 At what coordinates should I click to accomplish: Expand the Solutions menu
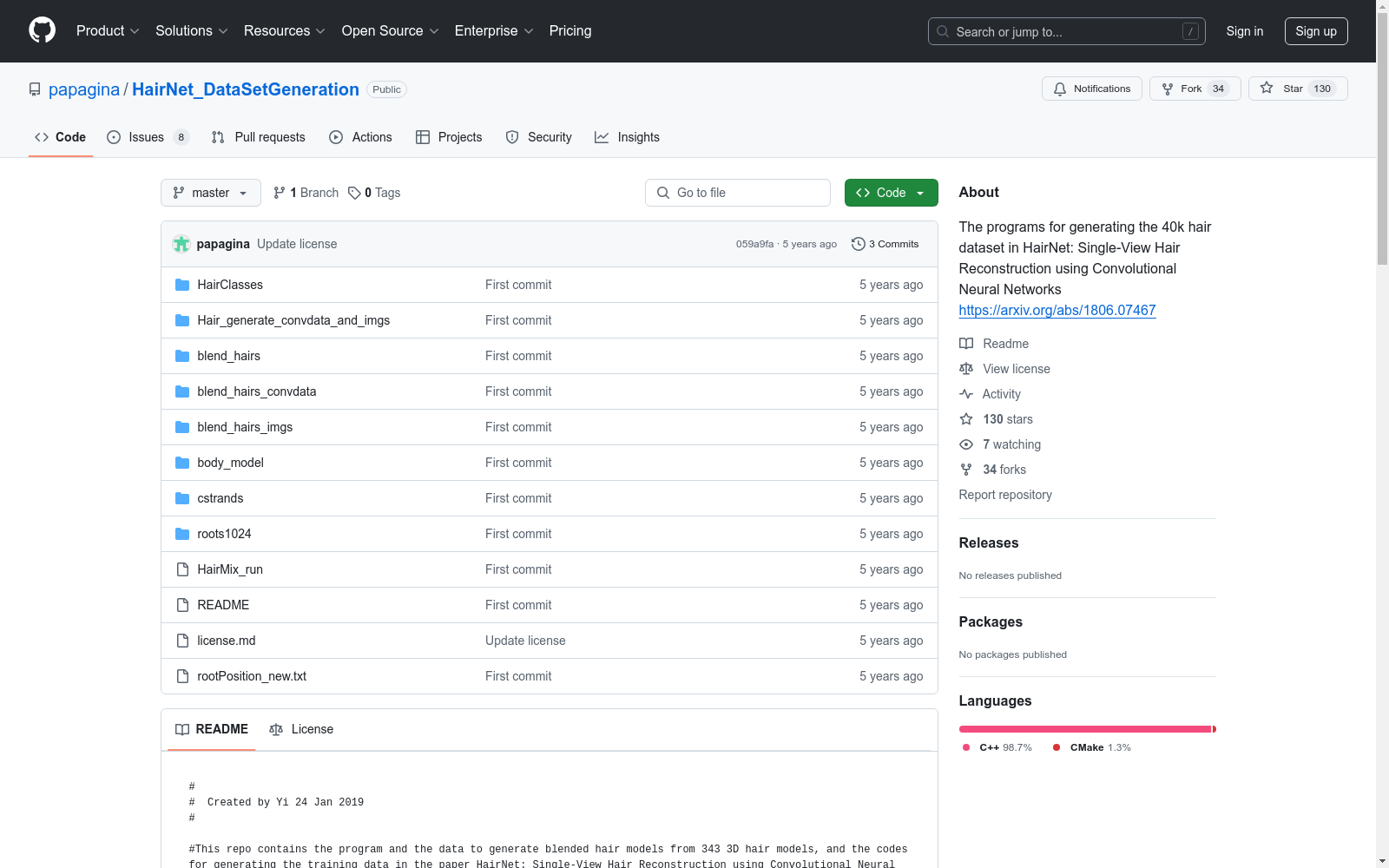pyautogui.click(x=192, y=30)
